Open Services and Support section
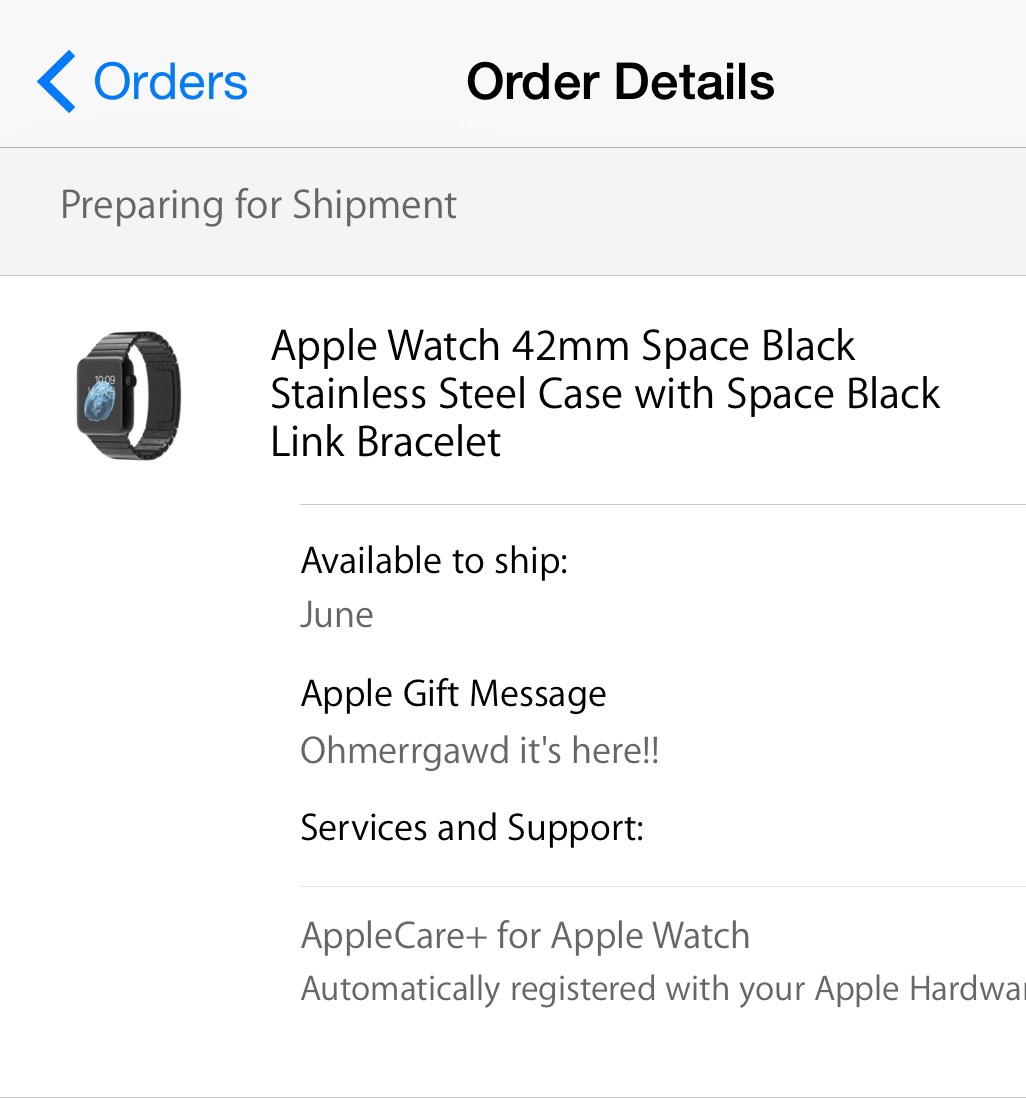 (x=472, y=828)
